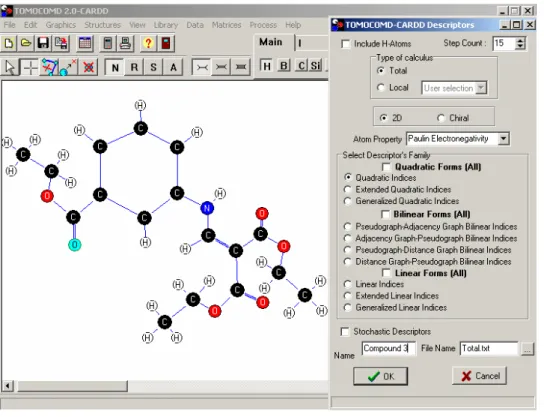This screenshot has height=417, width=544.
Task: Click the remove atom arrow tool
Action: (x=68, y=67)
